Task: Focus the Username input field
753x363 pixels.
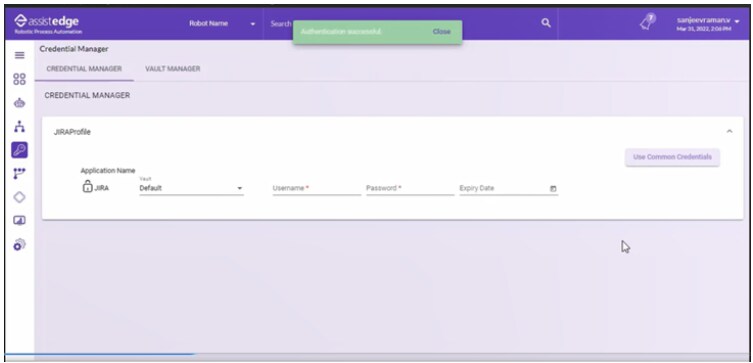Action: [x=317, y=189]
